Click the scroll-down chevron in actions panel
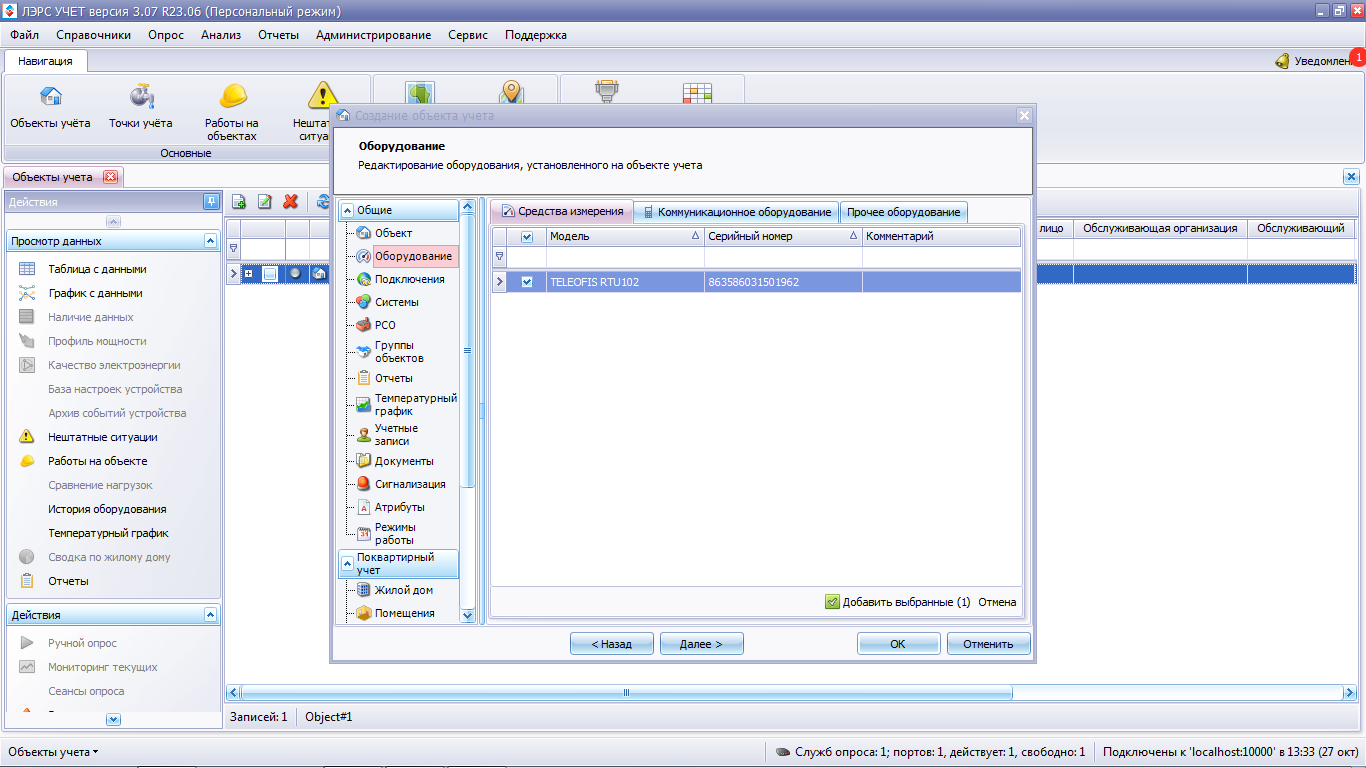 (113, 719)
